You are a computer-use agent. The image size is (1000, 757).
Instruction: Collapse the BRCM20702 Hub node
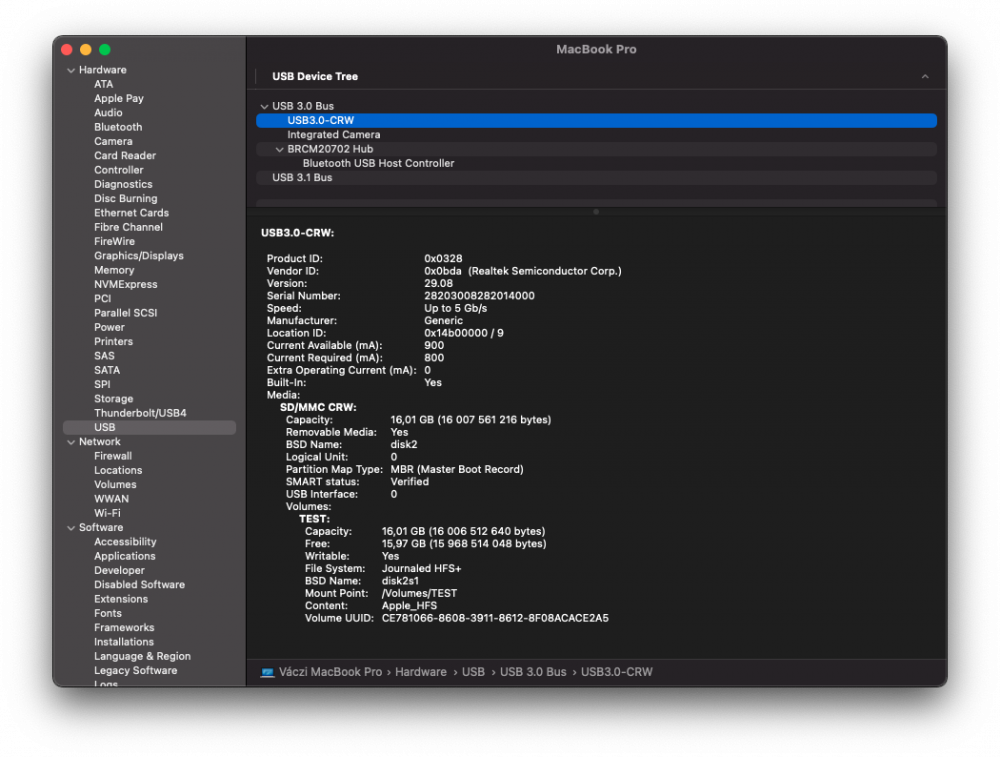pos(279,149)
